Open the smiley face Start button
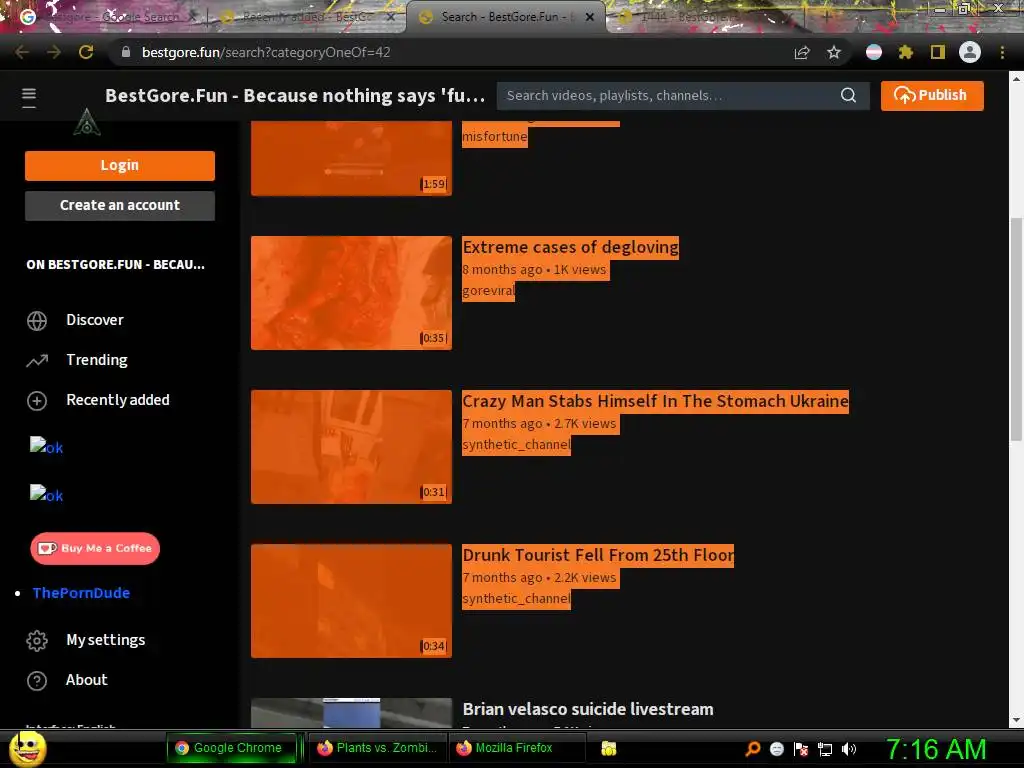Screen dimensions: 1024x768 click(27, 749)
